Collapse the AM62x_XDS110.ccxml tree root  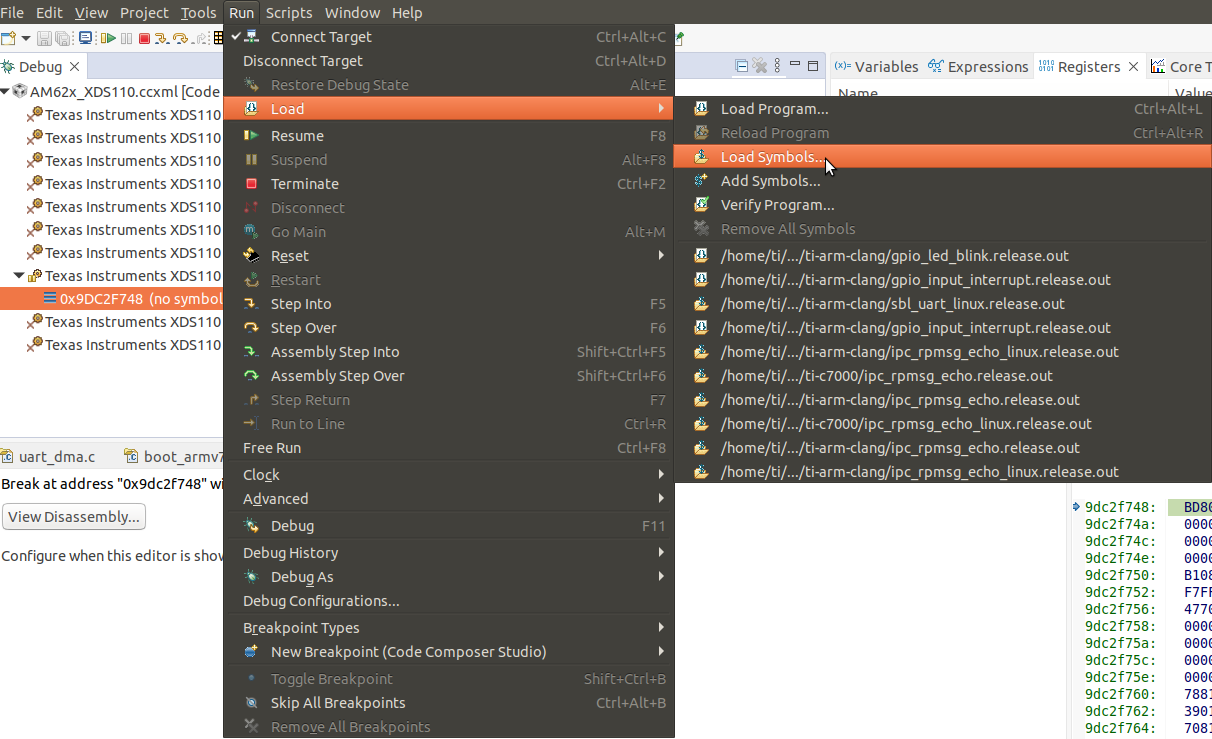pos(6,91)
